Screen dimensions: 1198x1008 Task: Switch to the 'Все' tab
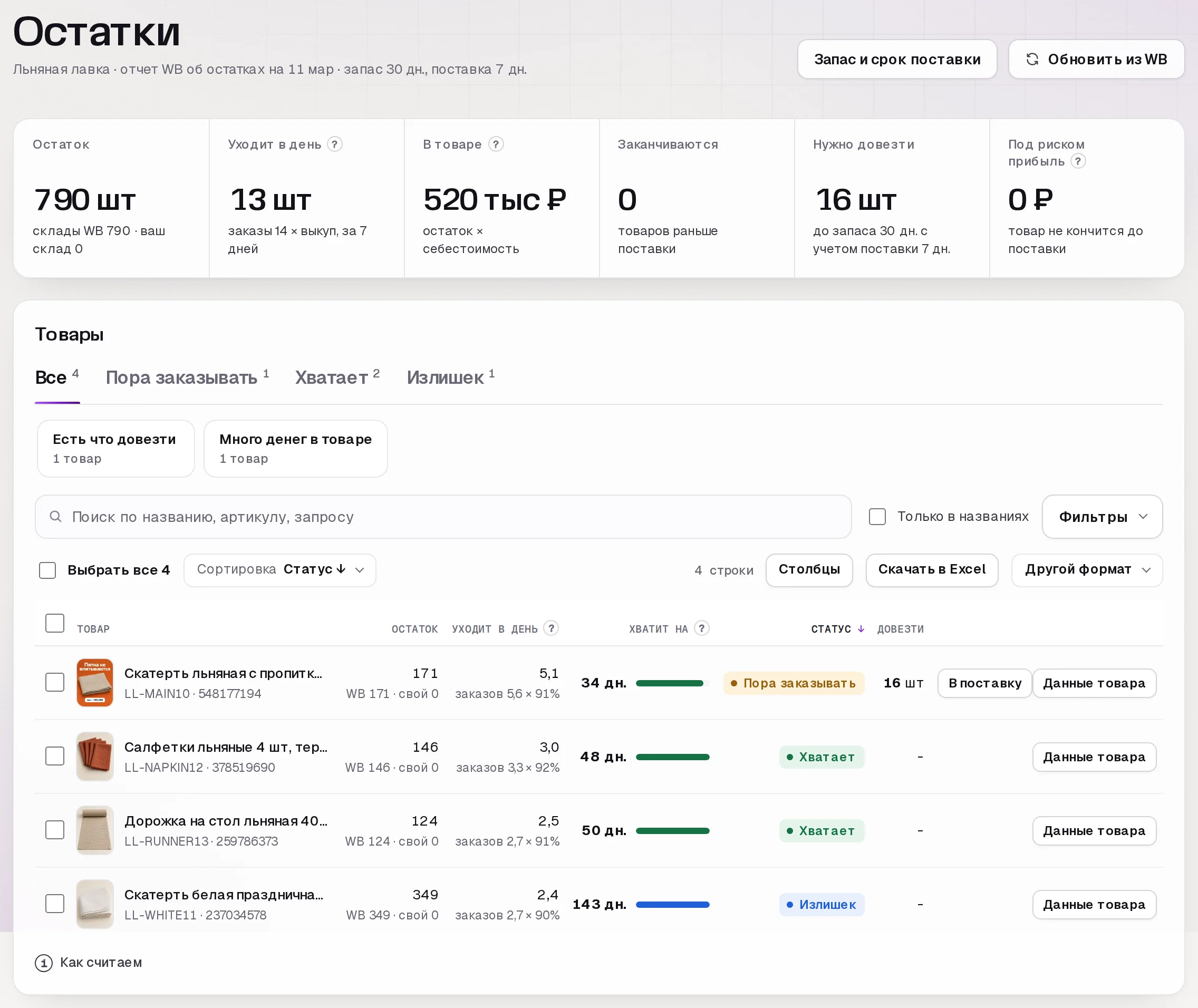(x=57, y=377)
